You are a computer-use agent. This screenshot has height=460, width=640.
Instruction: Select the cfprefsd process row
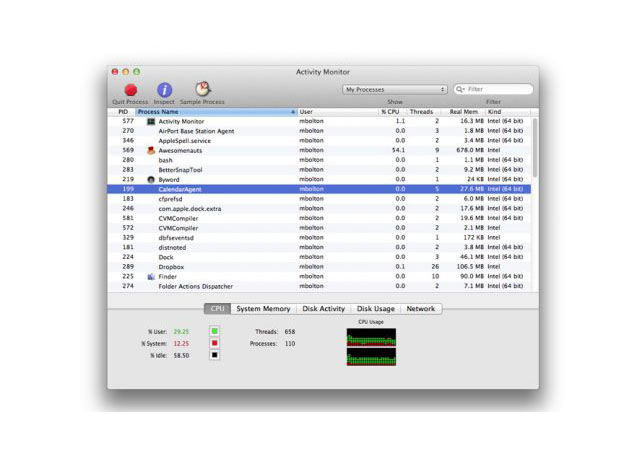tap(319, 199)
